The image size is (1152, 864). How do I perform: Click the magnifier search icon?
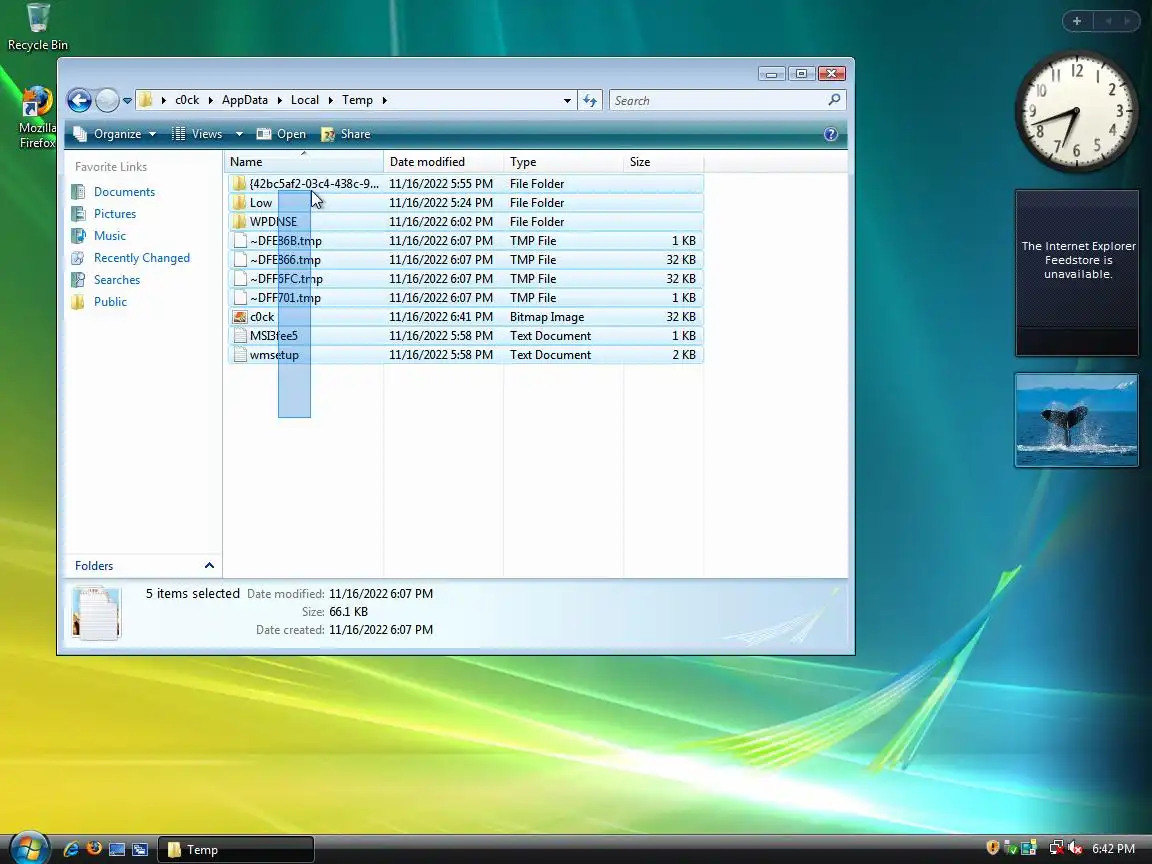click(x=834, y=100)
